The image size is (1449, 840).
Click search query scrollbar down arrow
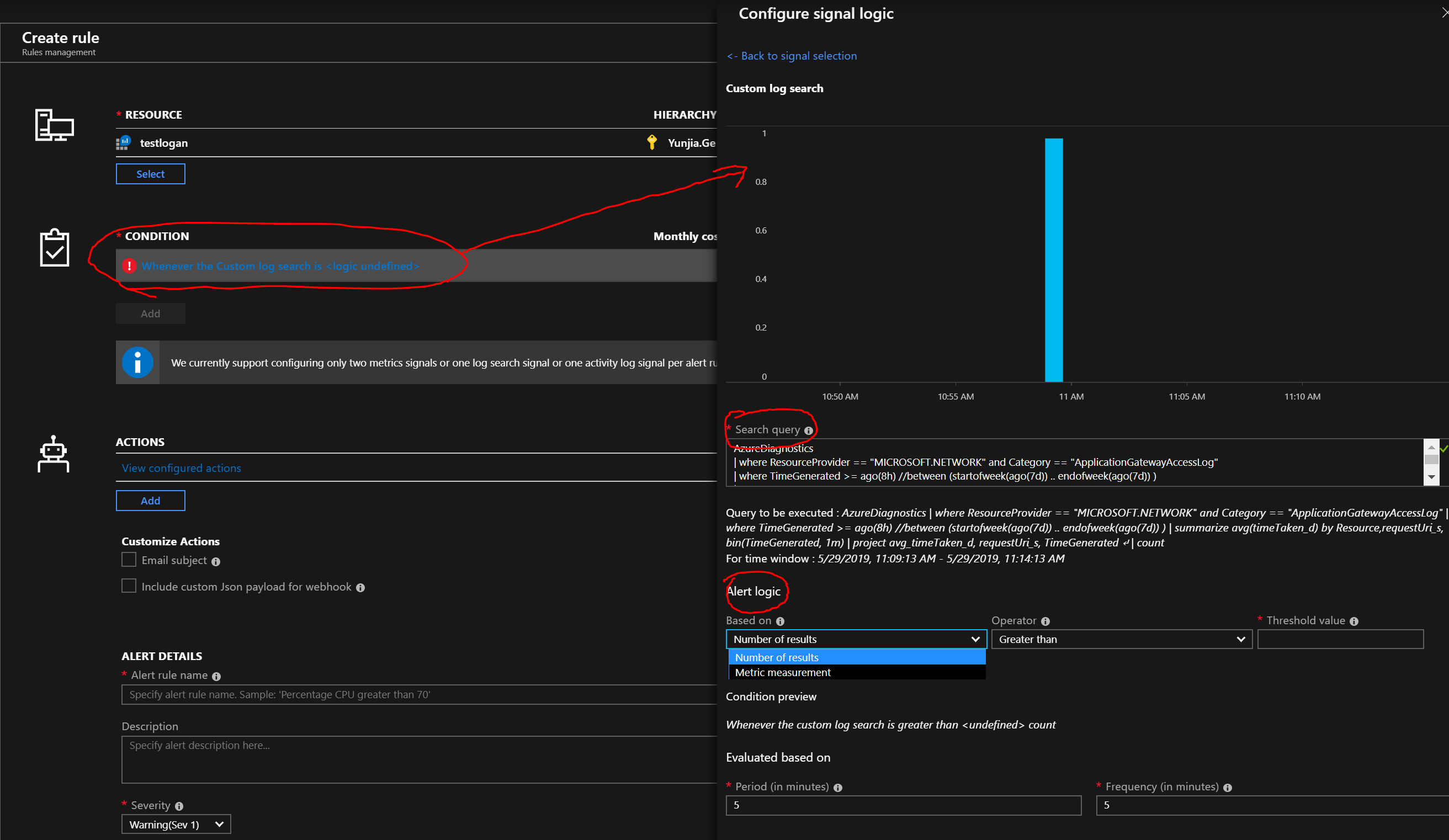[1431, 477]
